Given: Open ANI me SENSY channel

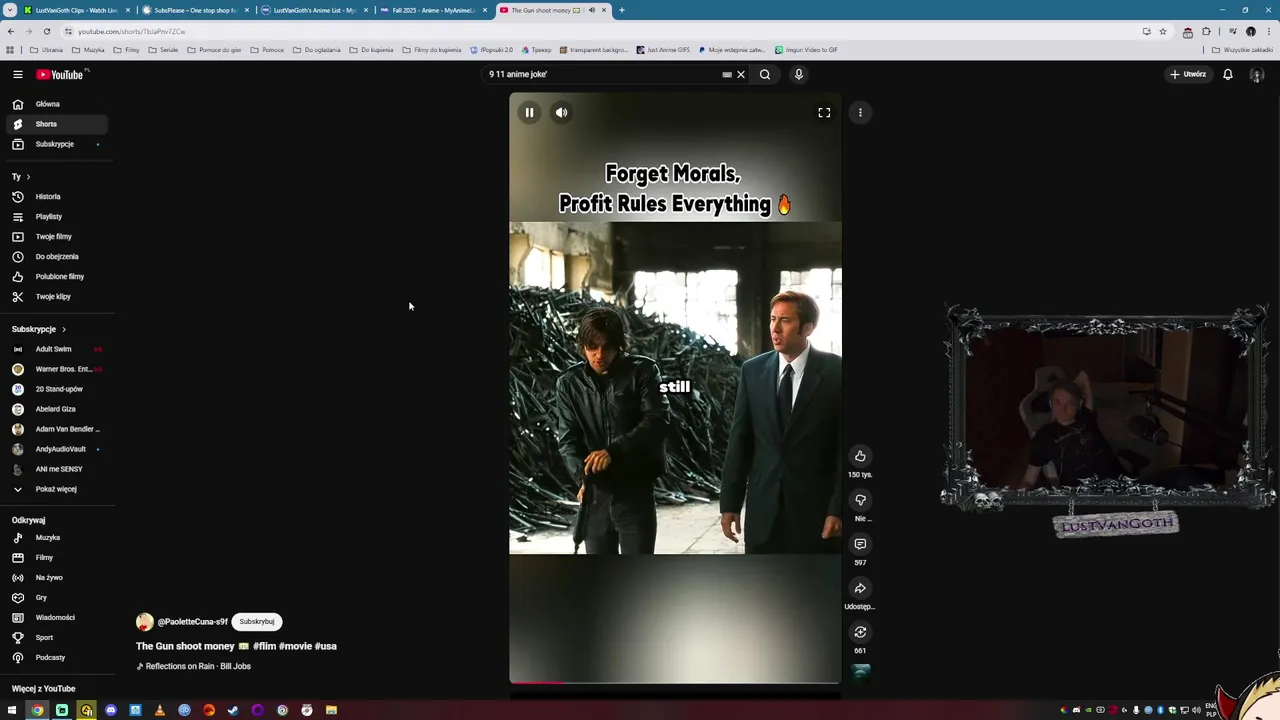Looking at the screenshot, I should coord(57,469).
